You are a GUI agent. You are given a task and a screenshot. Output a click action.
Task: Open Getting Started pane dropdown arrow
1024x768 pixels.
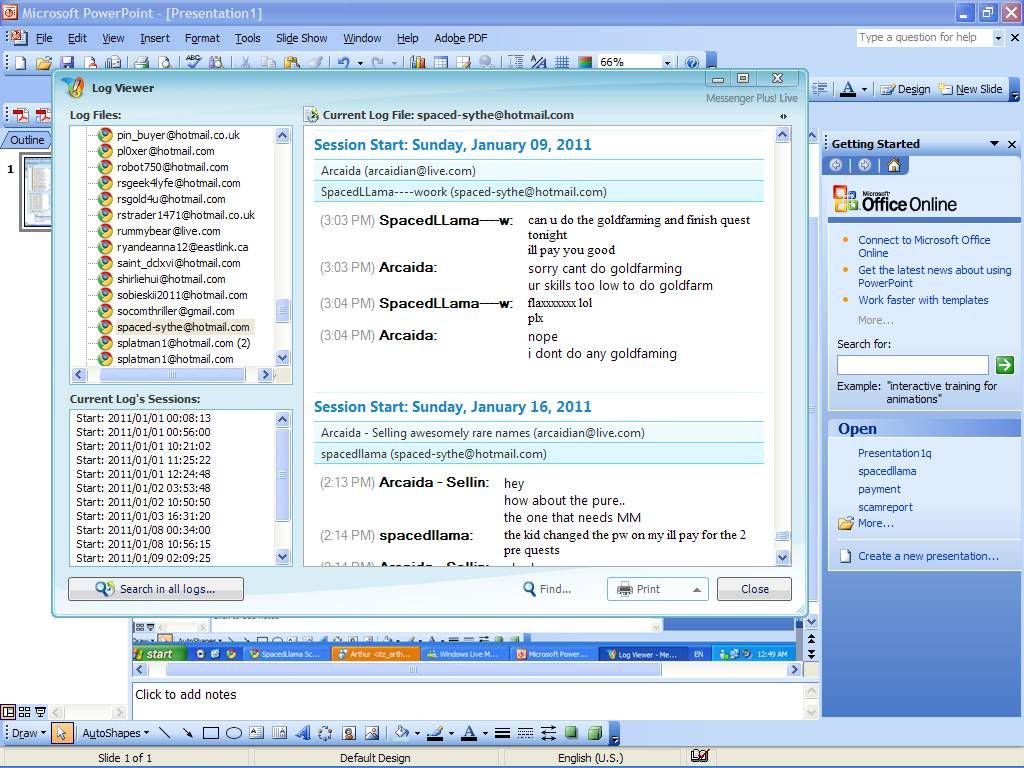pos(994,144)
